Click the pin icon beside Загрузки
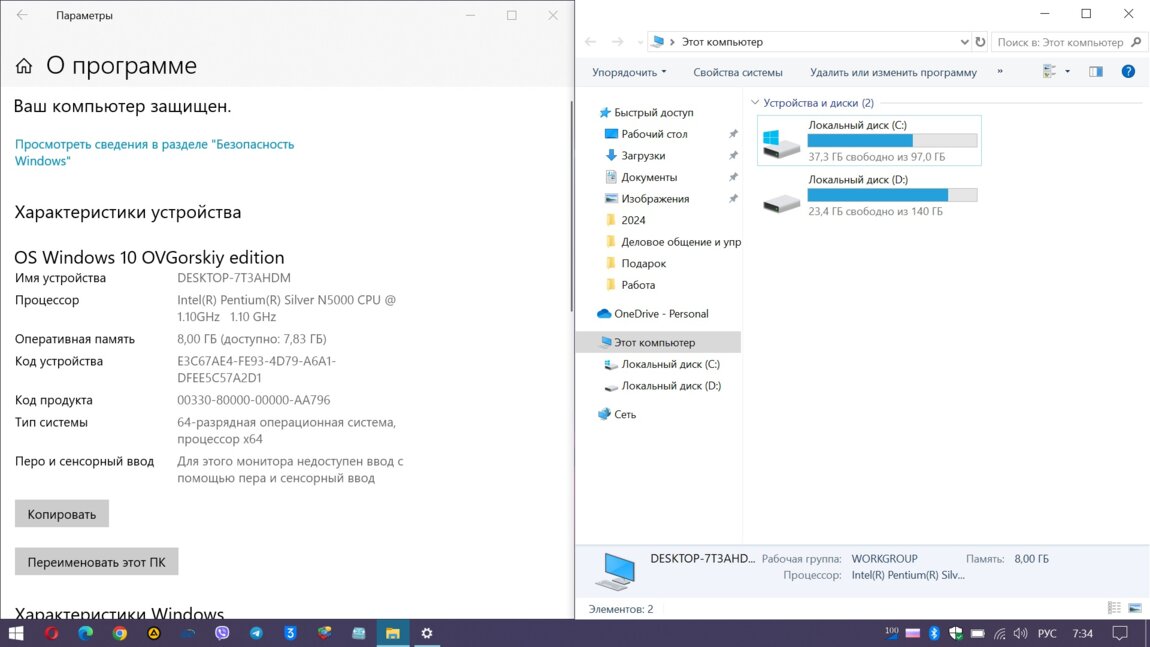Image resolution: width=1150 pixels, height=647 pixels. coord(733,156)
